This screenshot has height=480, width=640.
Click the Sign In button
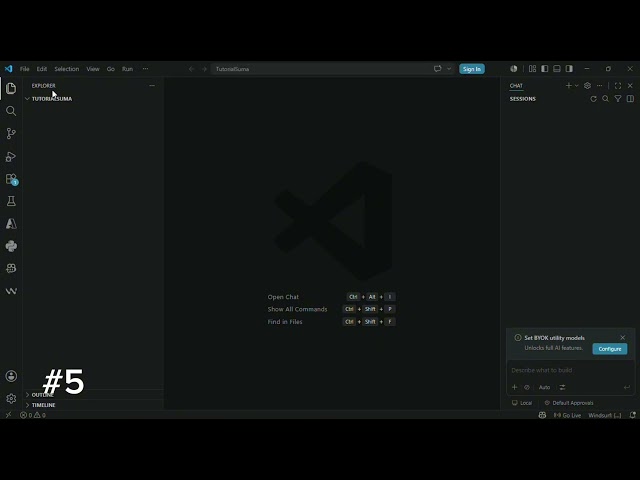pyautogui.click(x=472, y=69)
